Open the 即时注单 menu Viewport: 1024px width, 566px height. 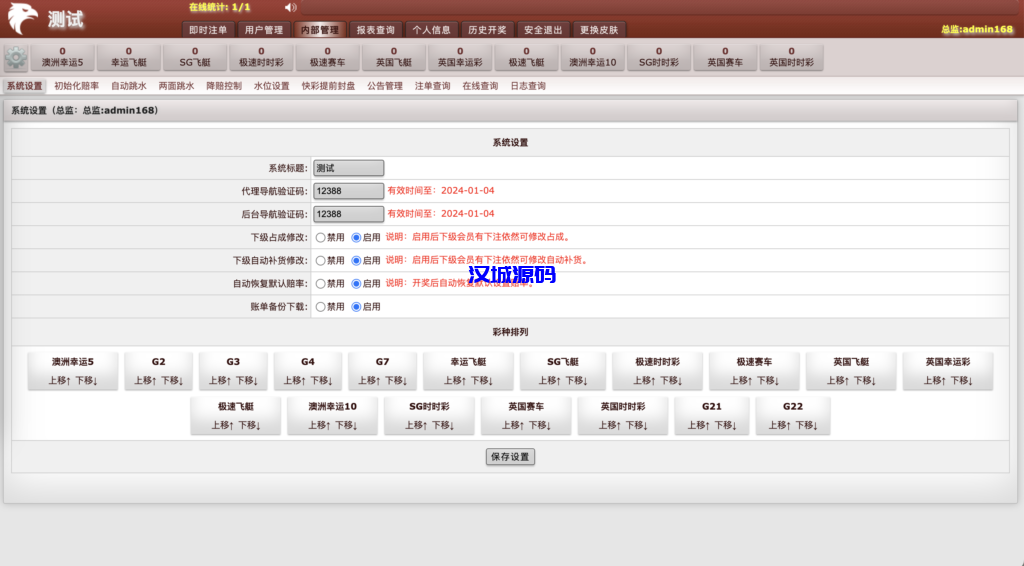pos(208,29)
